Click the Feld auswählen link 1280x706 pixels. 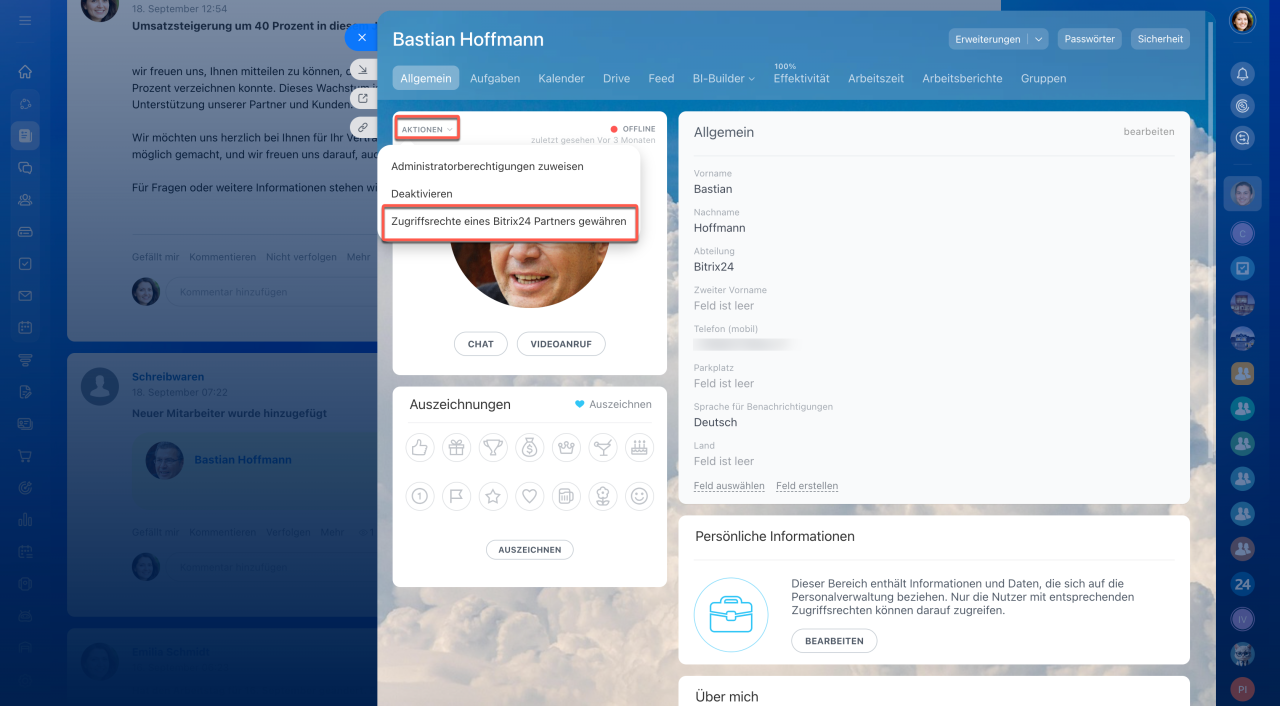pyautogui.click(x=729, y=486)
